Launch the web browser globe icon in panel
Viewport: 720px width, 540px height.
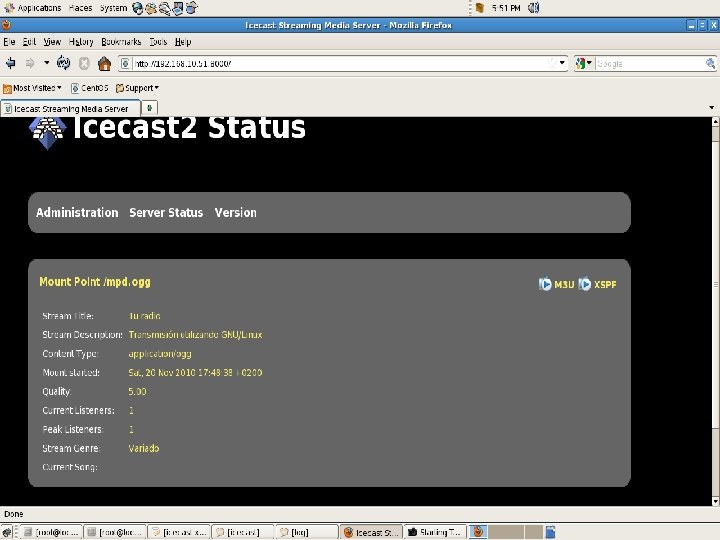(137, 8)
